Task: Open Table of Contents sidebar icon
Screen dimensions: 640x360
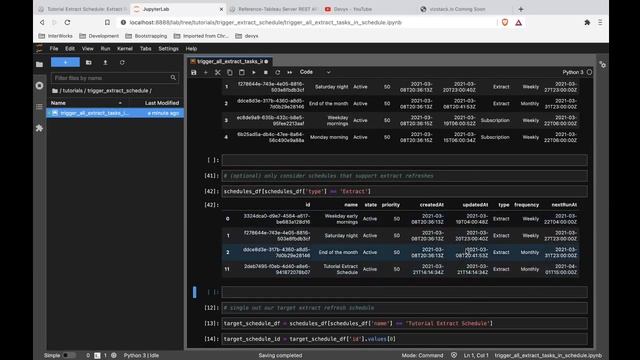Action: point(39,107)
